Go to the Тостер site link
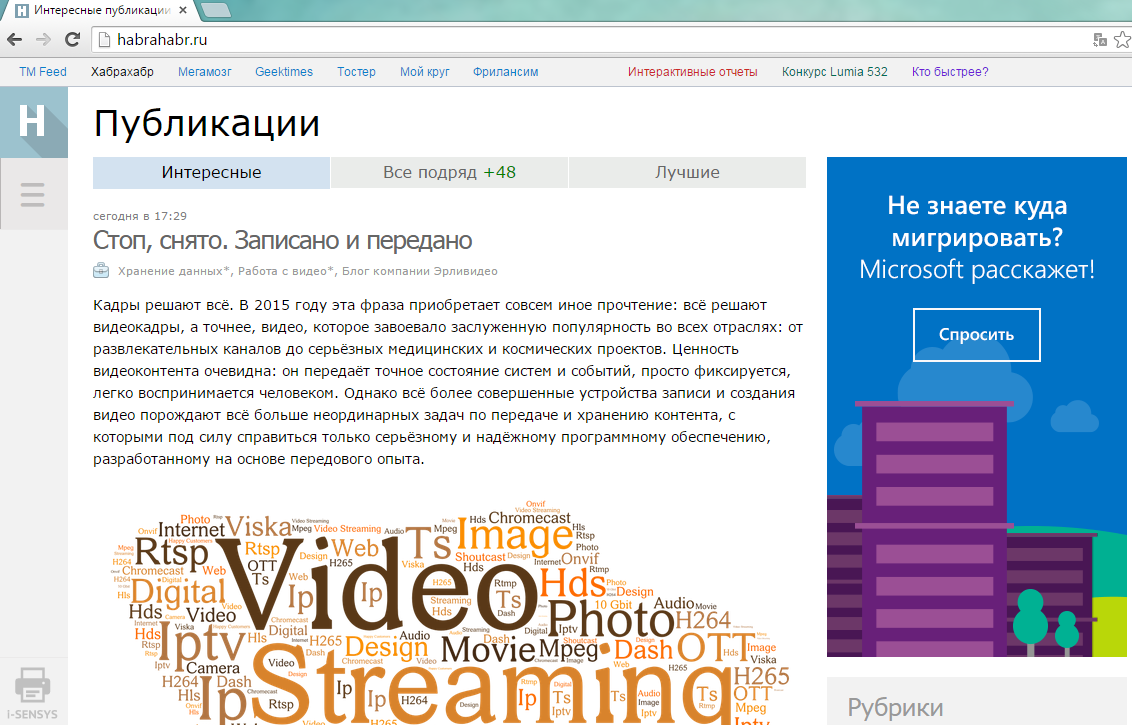The height and width of the screenshot is (725, 1132). click(x=356, y=72)
